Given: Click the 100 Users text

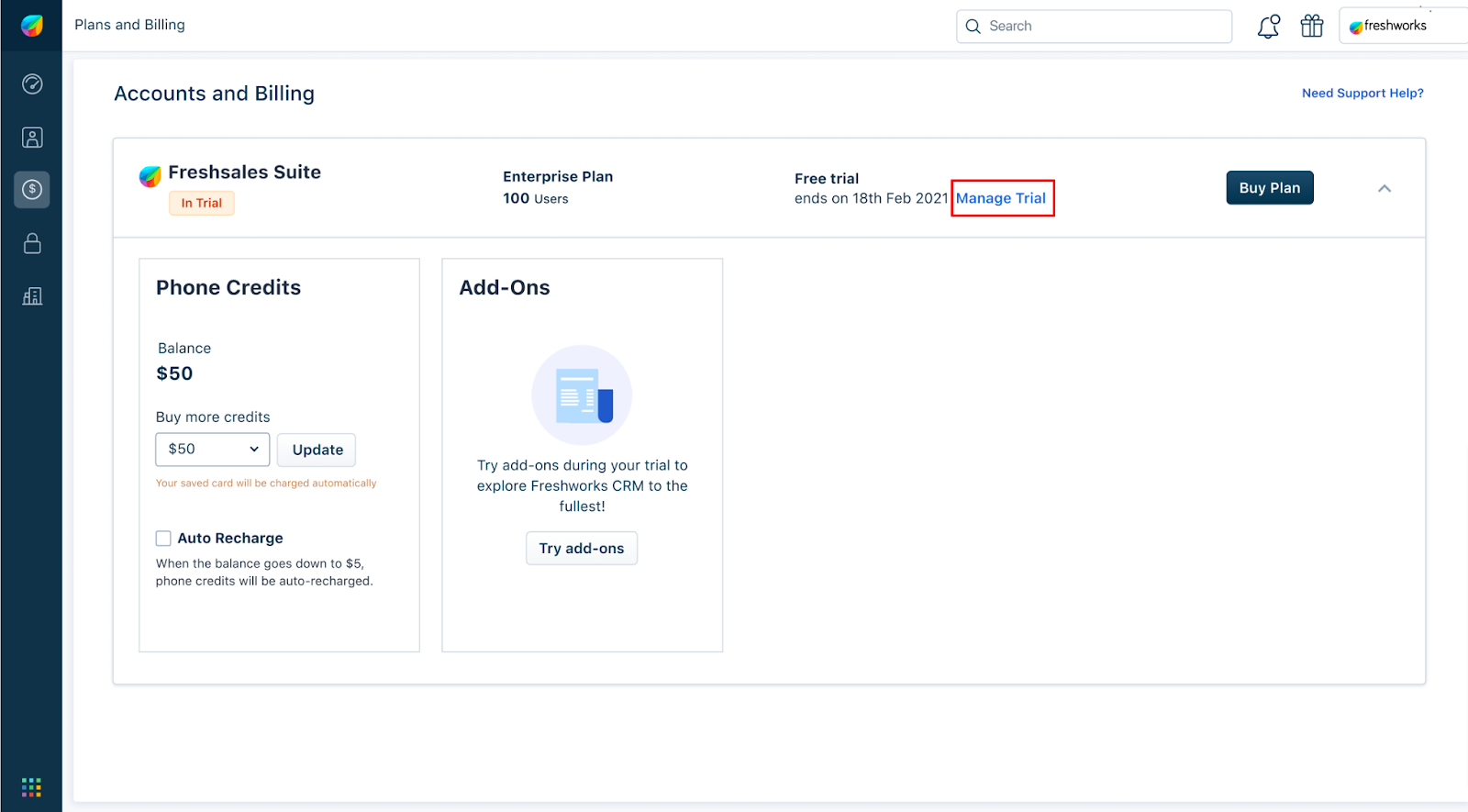Looking at the screenshot, I should (536, 198).
